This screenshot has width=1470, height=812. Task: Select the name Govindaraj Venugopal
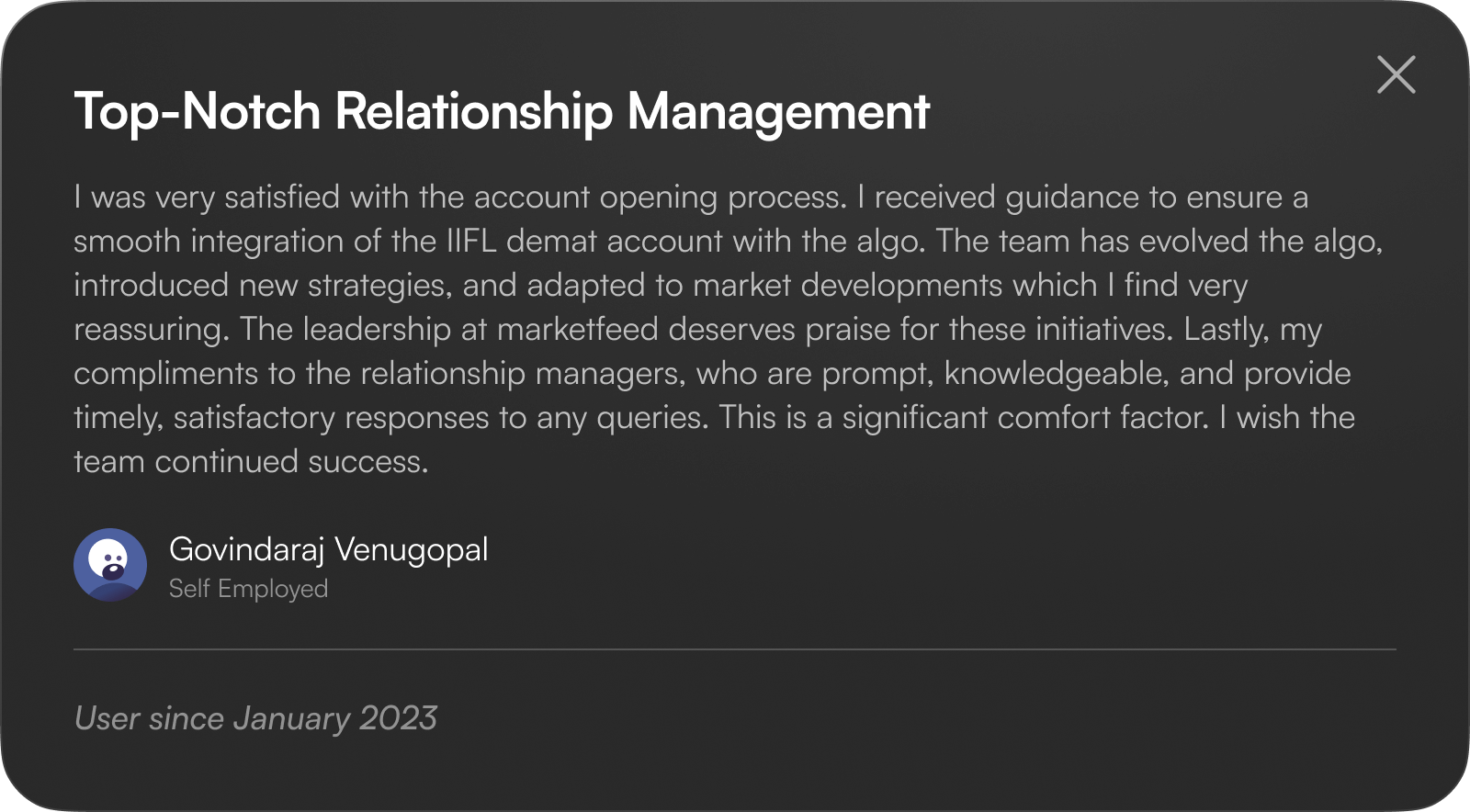point(328,549)
